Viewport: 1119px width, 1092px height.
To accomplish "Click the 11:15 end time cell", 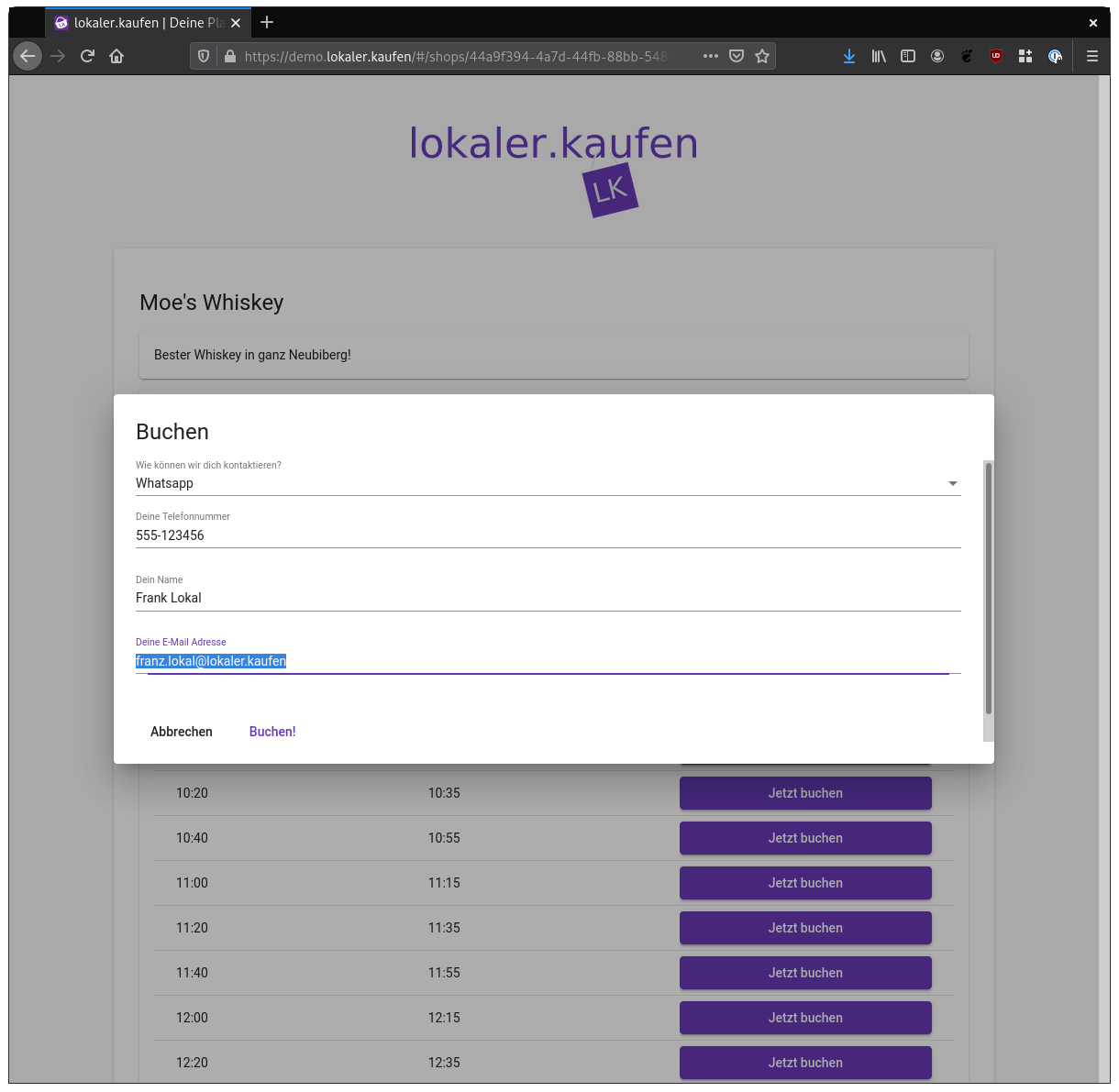I will coord(444,883).
